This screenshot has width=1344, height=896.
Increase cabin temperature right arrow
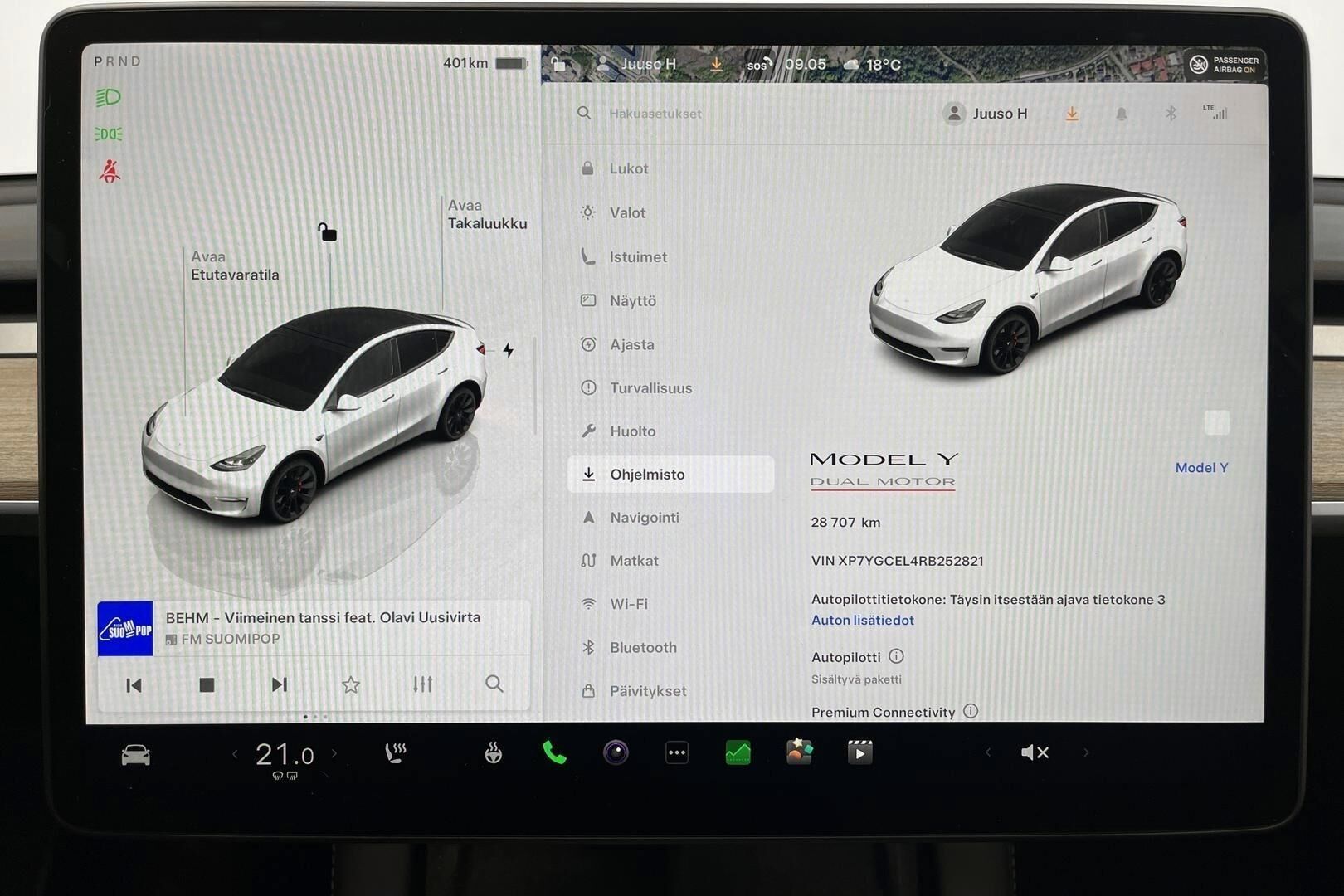(334, 754)
